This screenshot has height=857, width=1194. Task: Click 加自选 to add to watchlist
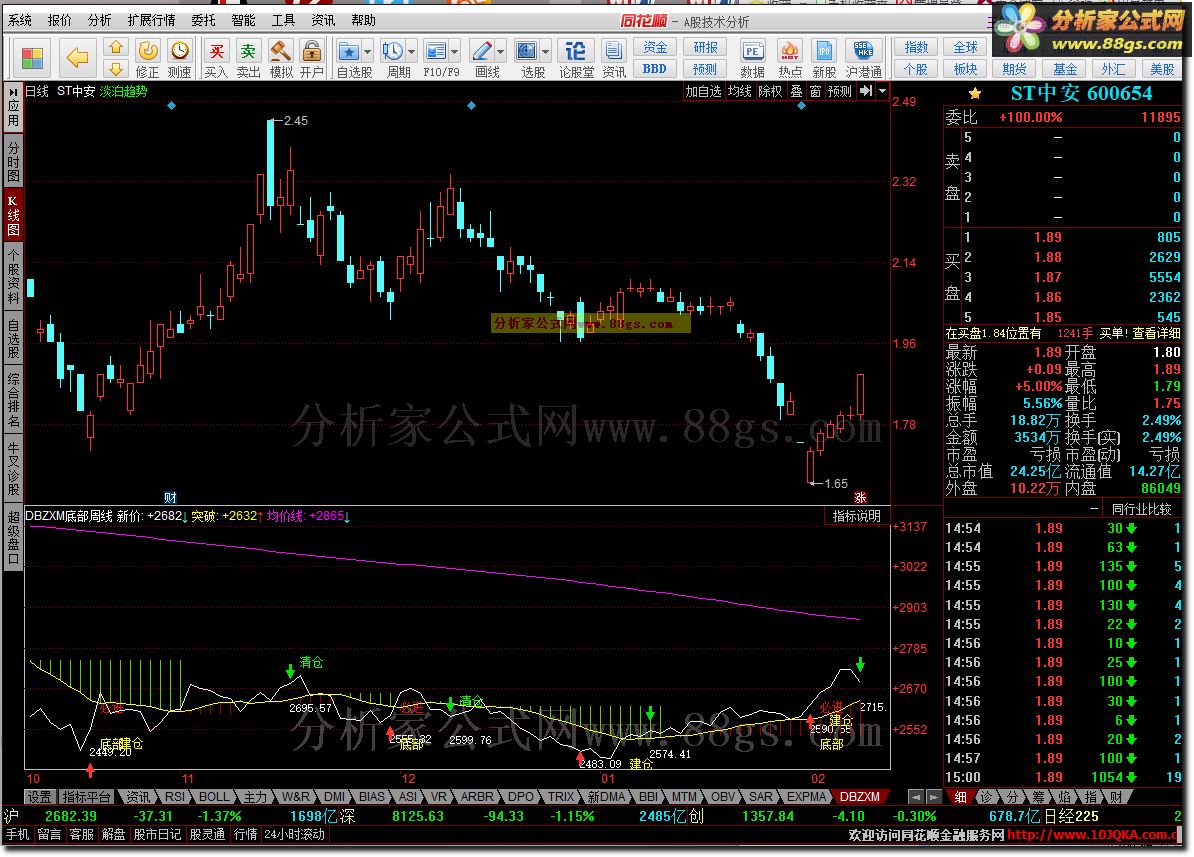(x=703, y=91)
